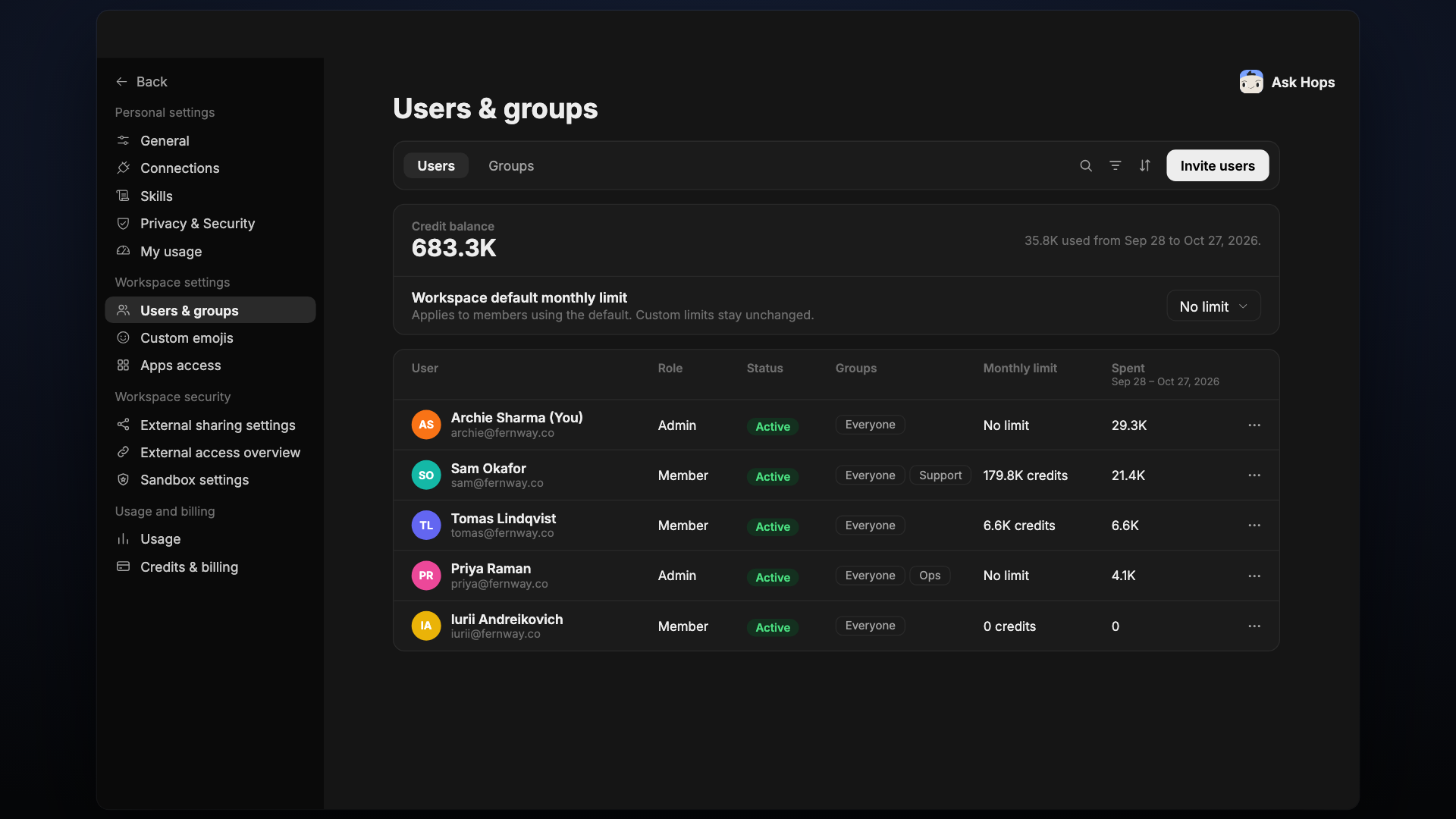Click Priya Raman's PR avatar
This screenshot has height=819, width=1456.
tap(426, 576)
